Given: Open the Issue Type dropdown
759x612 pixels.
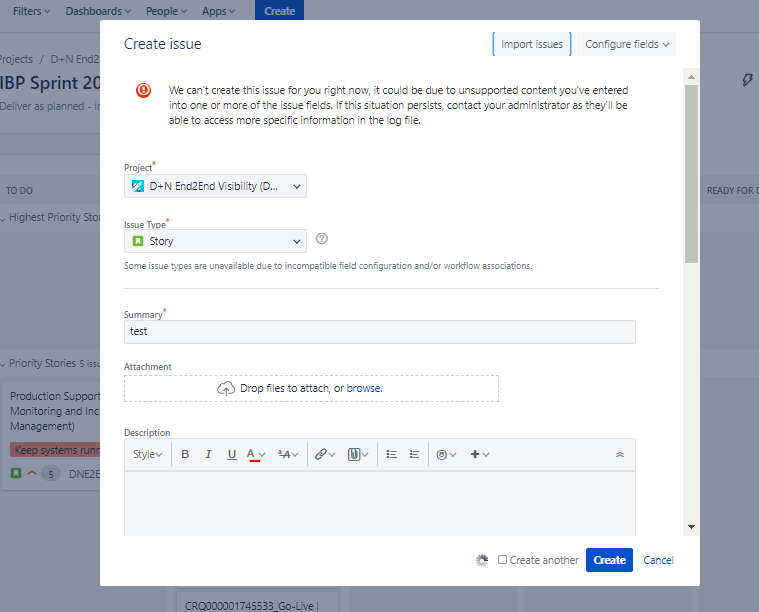Looking at the screenshot, I should click(215, 241).
